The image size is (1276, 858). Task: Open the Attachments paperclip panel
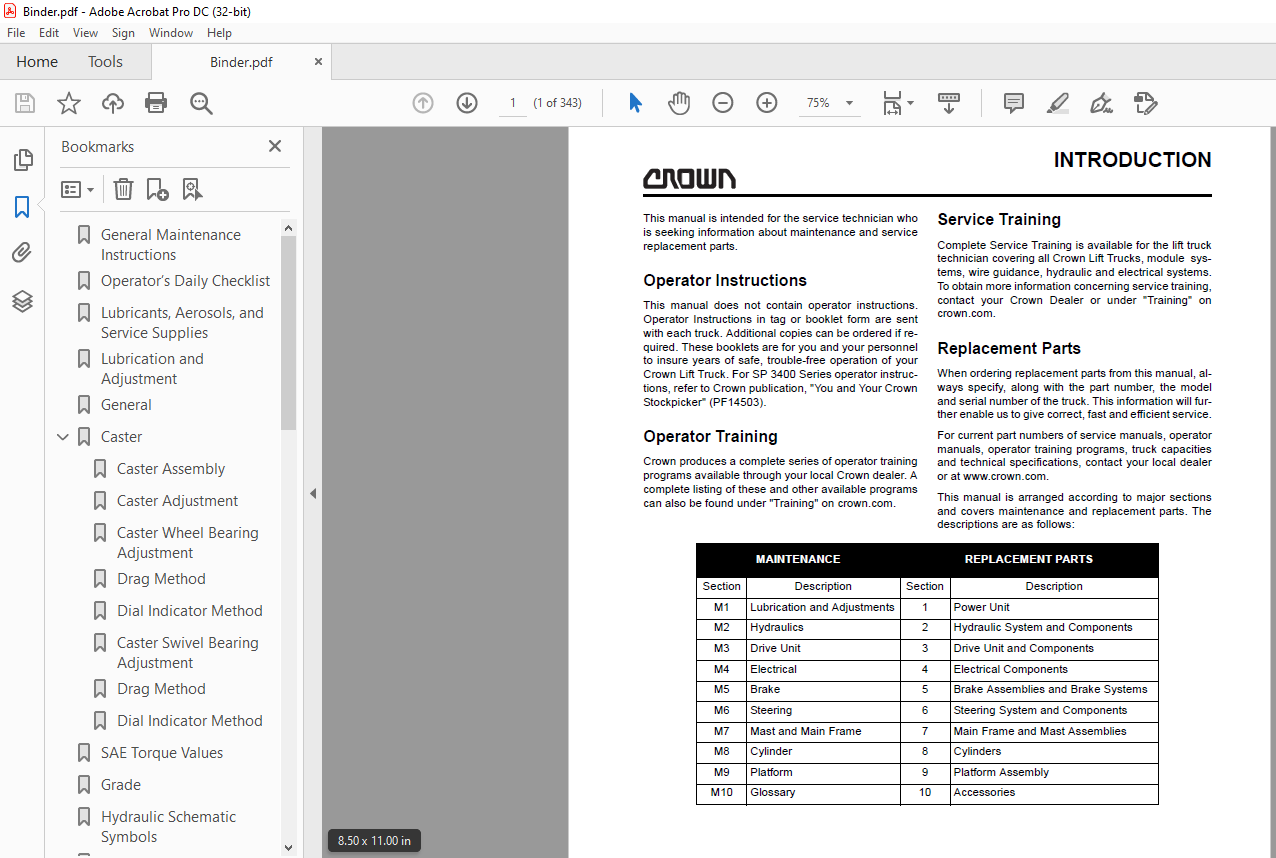click(x=22, y=254)
